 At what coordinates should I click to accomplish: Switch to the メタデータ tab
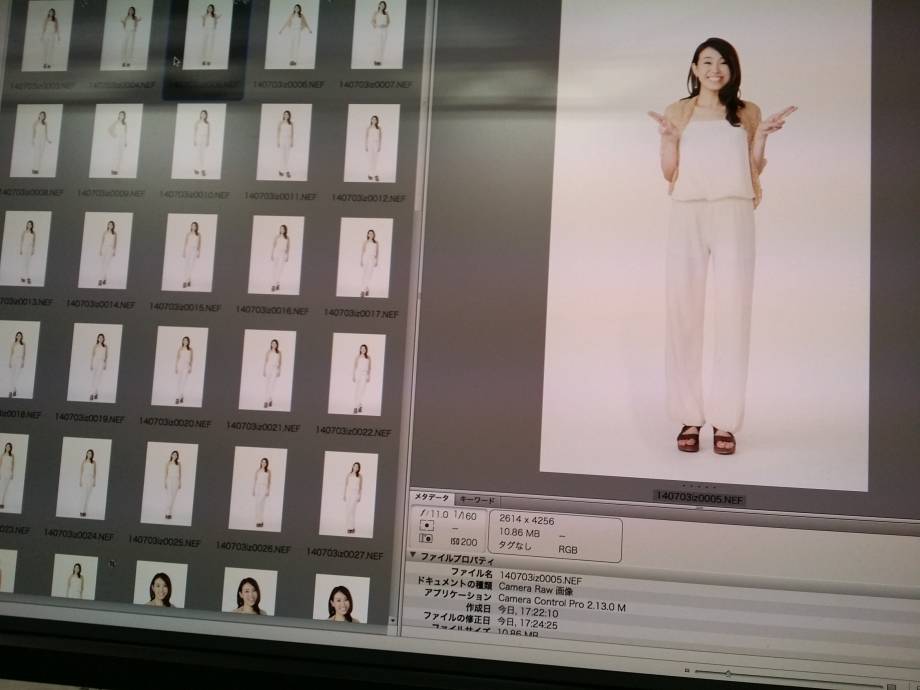click(x=432, y=498)
